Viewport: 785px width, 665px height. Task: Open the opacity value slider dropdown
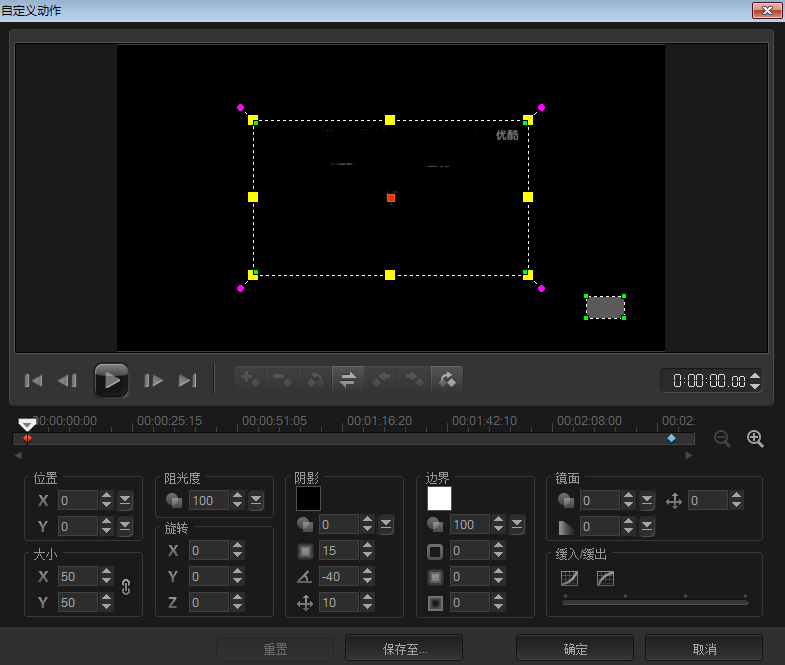pos(256,500)
